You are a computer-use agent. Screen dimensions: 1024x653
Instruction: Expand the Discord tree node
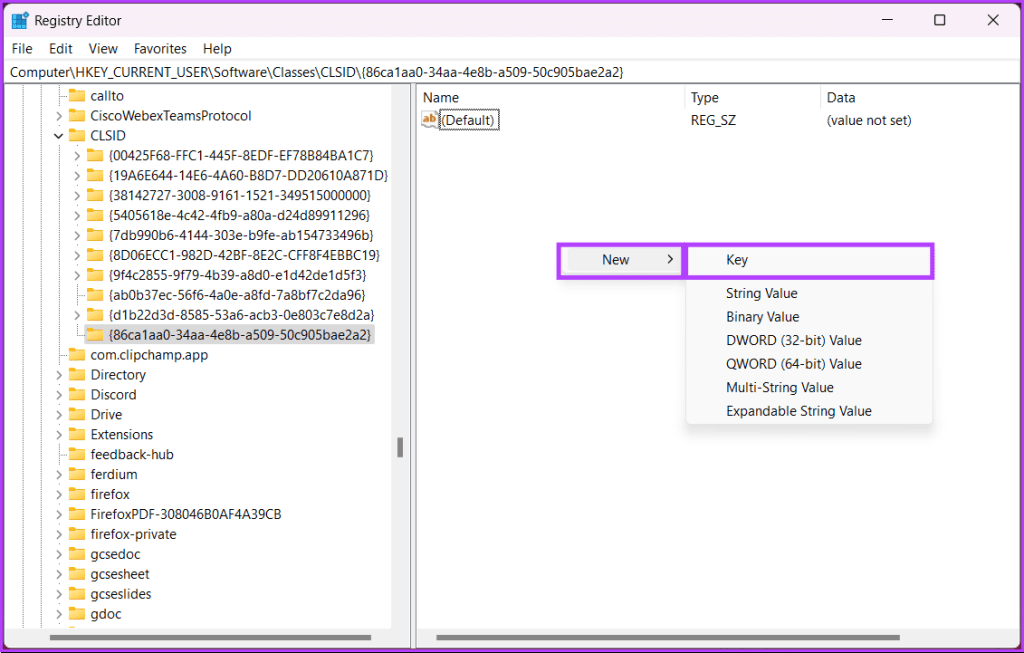pos(59,394)
